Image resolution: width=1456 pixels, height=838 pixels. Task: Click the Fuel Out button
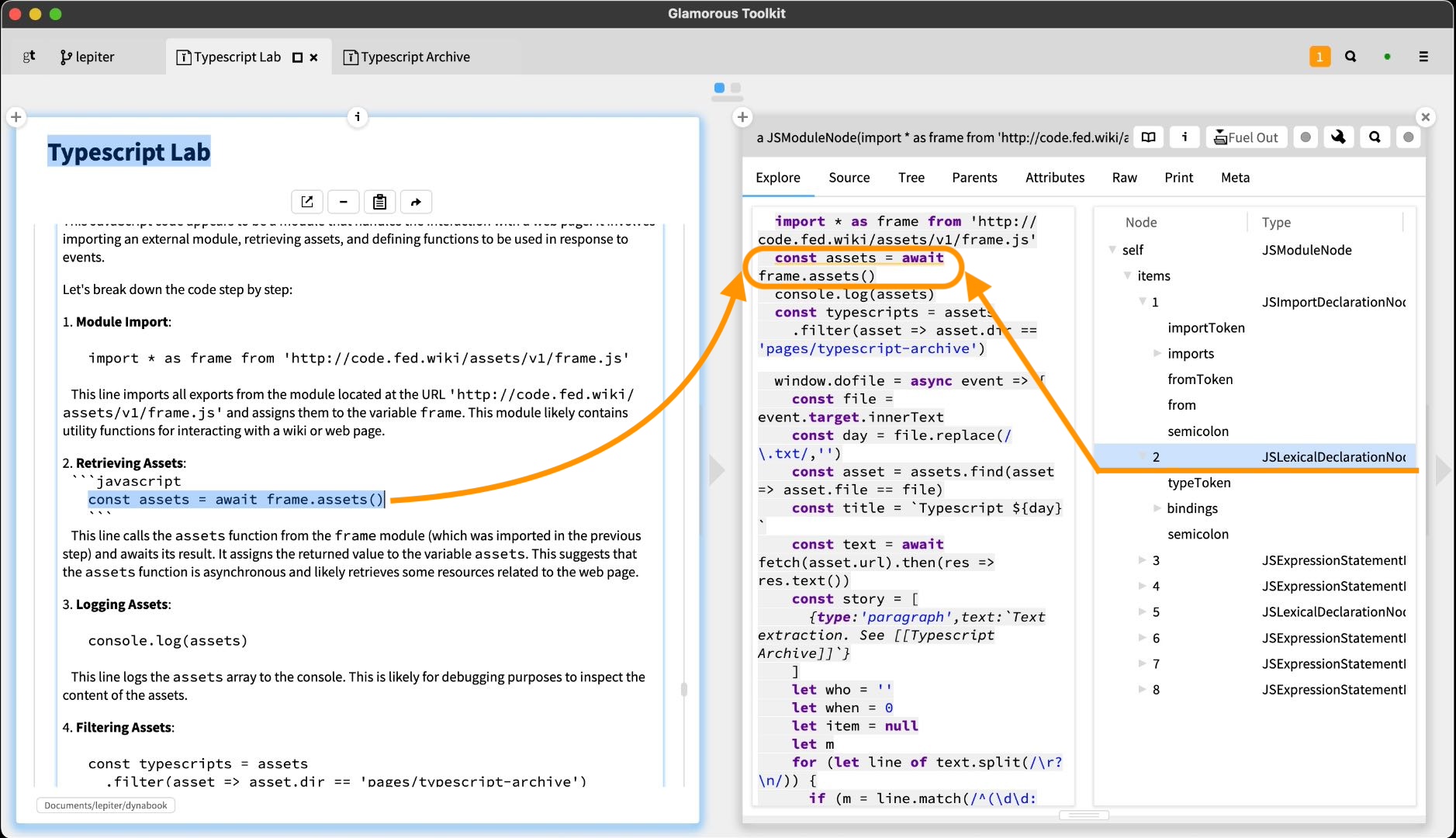(x=1246, y=137)
